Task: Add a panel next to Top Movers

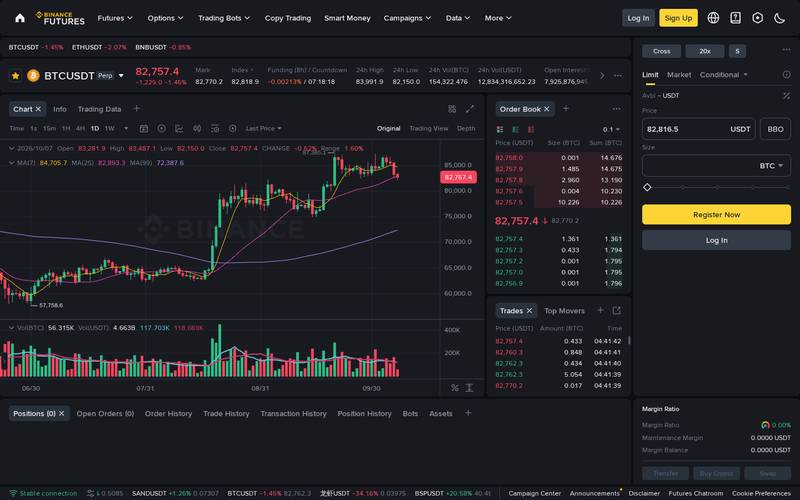Action: point(601,310)
